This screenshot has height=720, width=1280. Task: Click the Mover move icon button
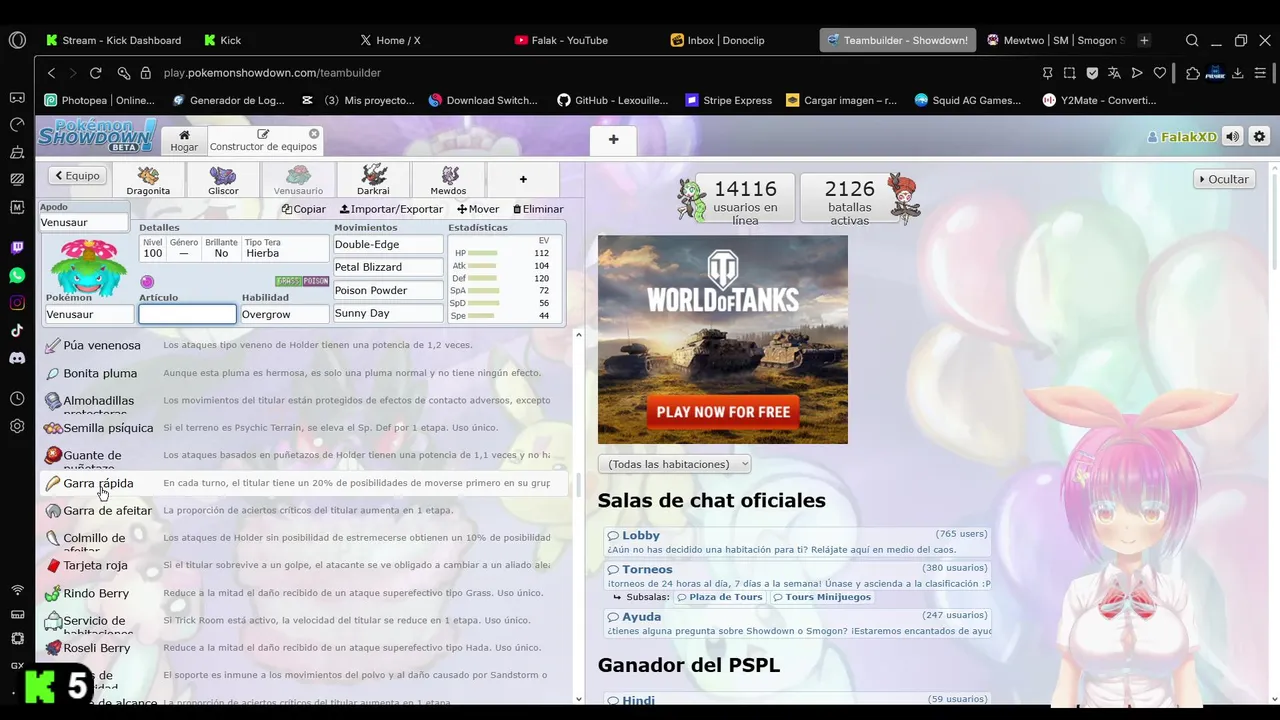478,209
